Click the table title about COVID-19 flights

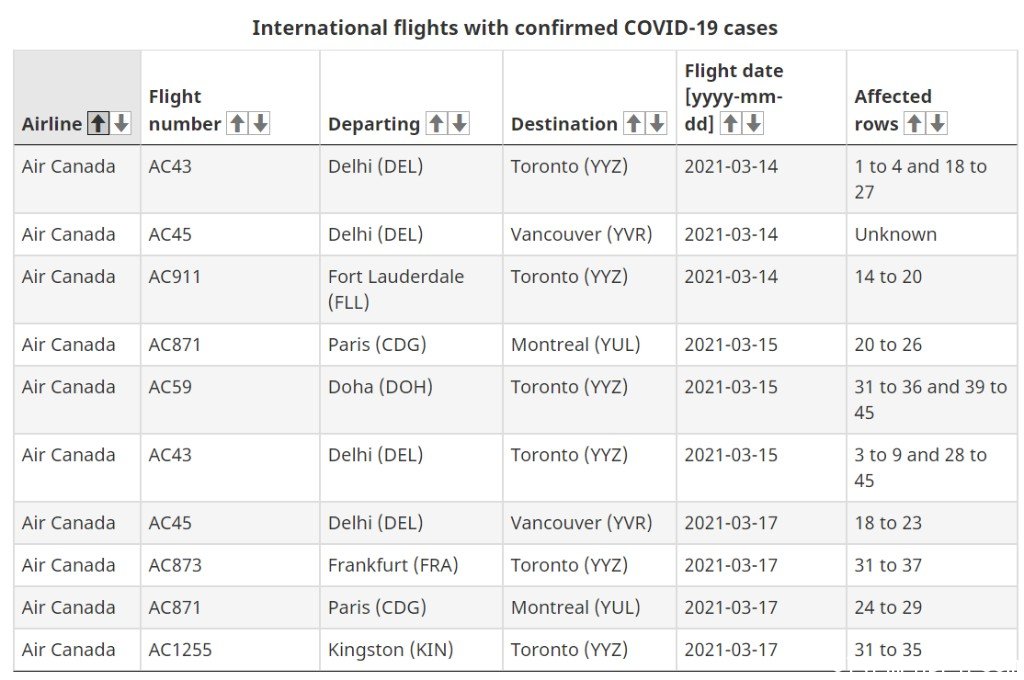click(x=515, y=28)
